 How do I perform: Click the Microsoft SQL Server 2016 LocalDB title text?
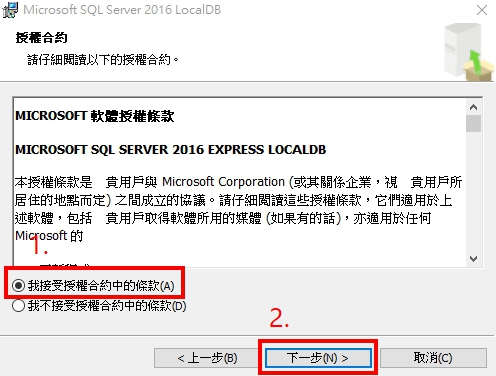pyautogui.click(x=122, y=10)
